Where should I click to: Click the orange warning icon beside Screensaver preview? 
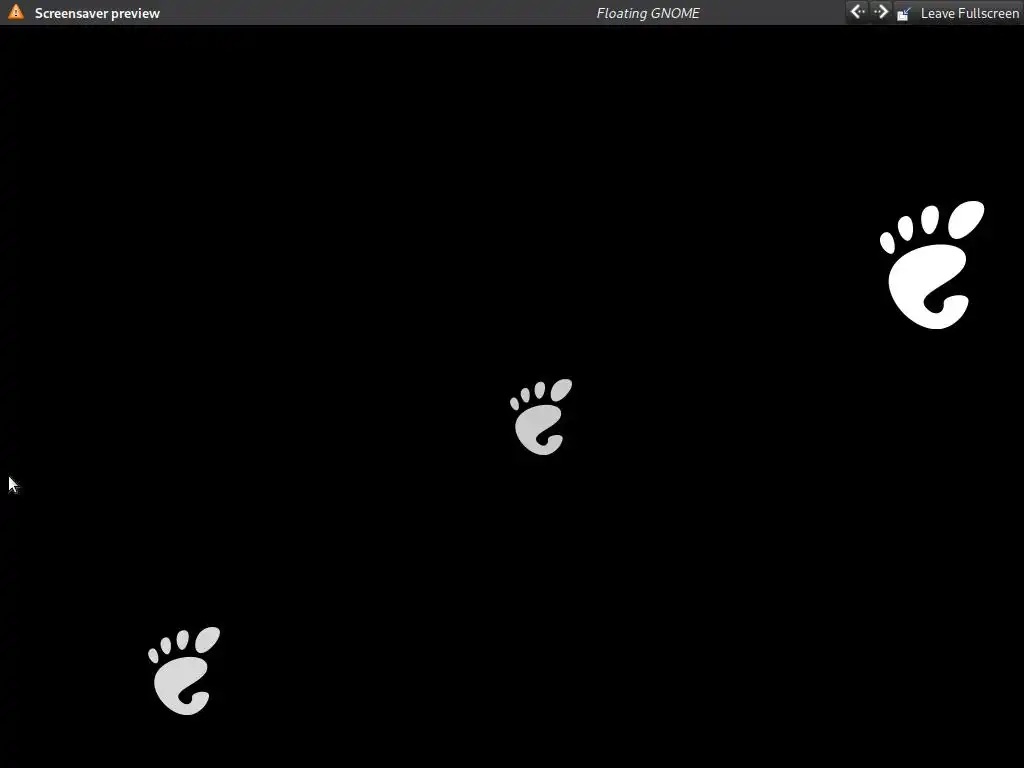coord(16,12)
